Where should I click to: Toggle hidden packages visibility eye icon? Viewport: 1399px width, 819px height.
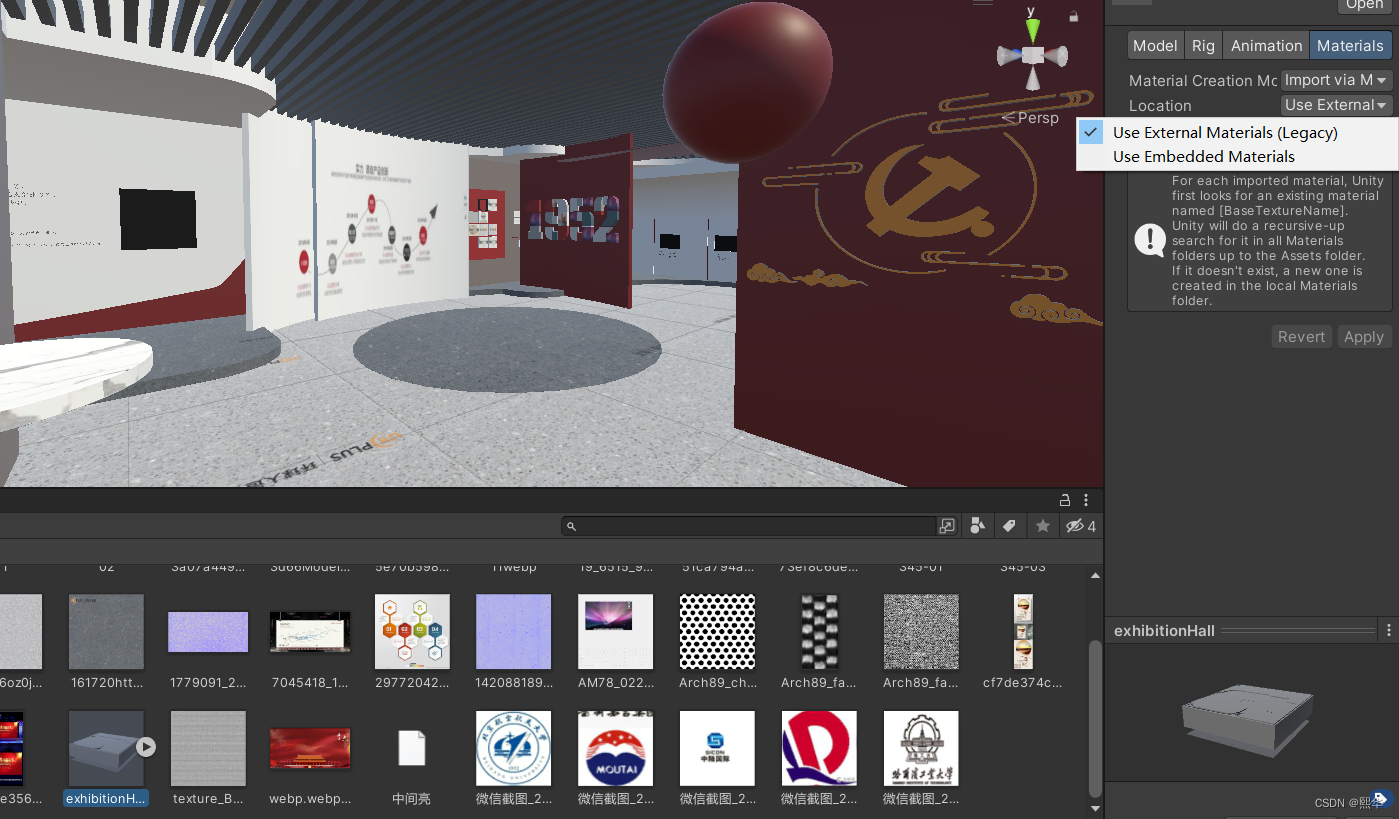(1080, 526)
